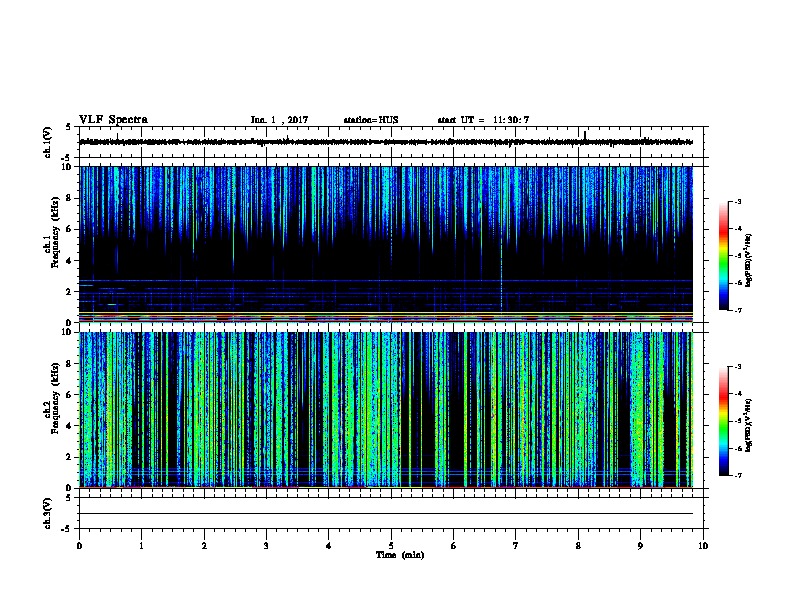Click the time axis tick label '10'
This screenshot has width=792, height=612.
703,545
